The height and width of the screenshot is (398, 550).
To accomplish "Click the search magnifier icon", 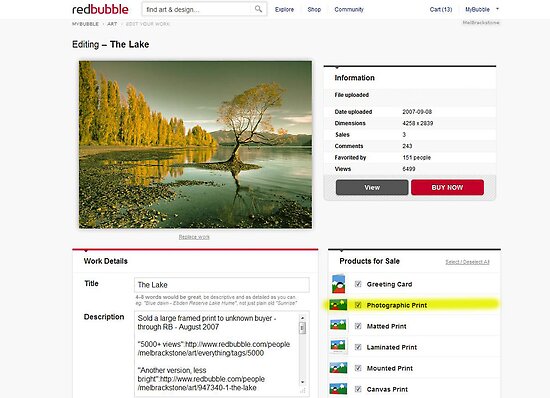I will (x=258, y=9).
